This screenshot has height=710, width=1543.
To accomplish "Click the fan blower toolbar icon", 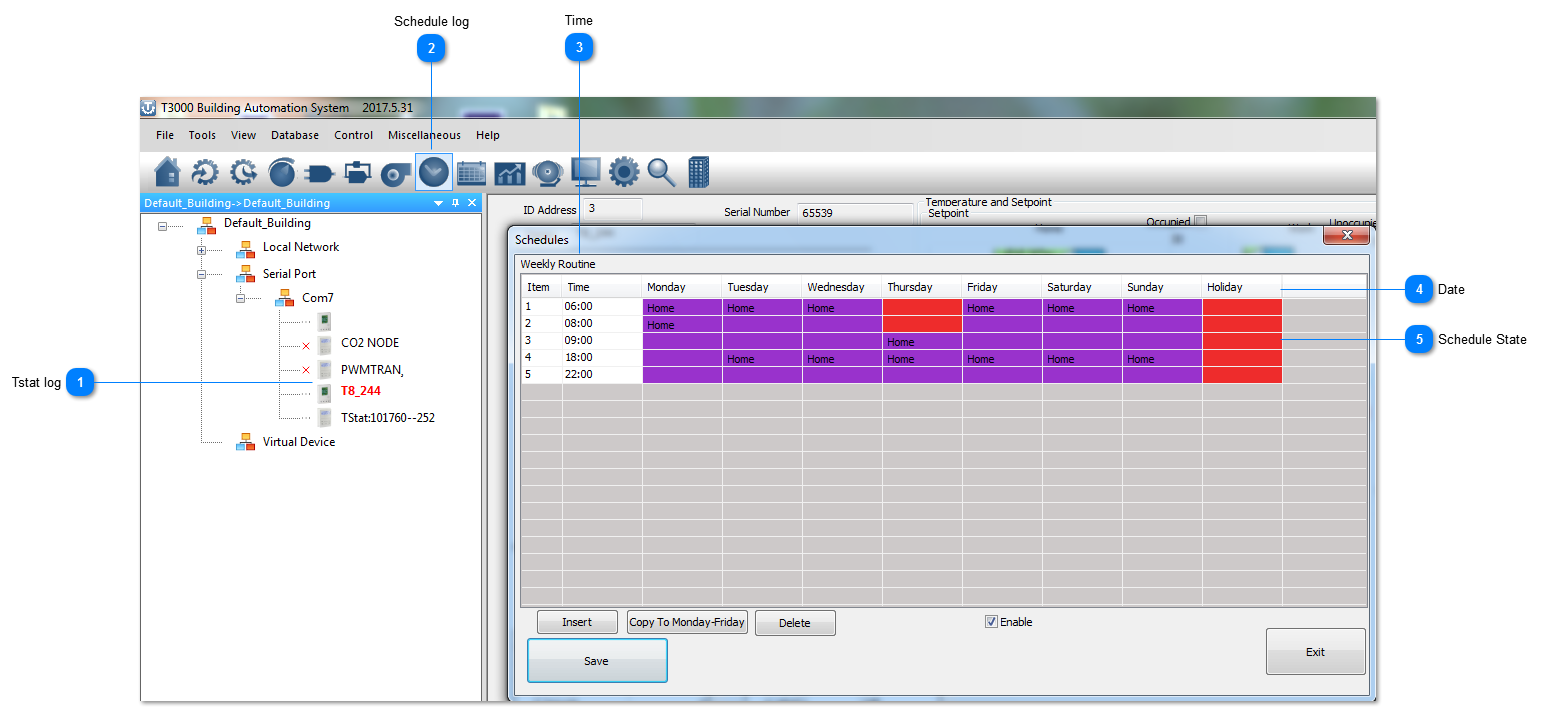I will point(395,175).
